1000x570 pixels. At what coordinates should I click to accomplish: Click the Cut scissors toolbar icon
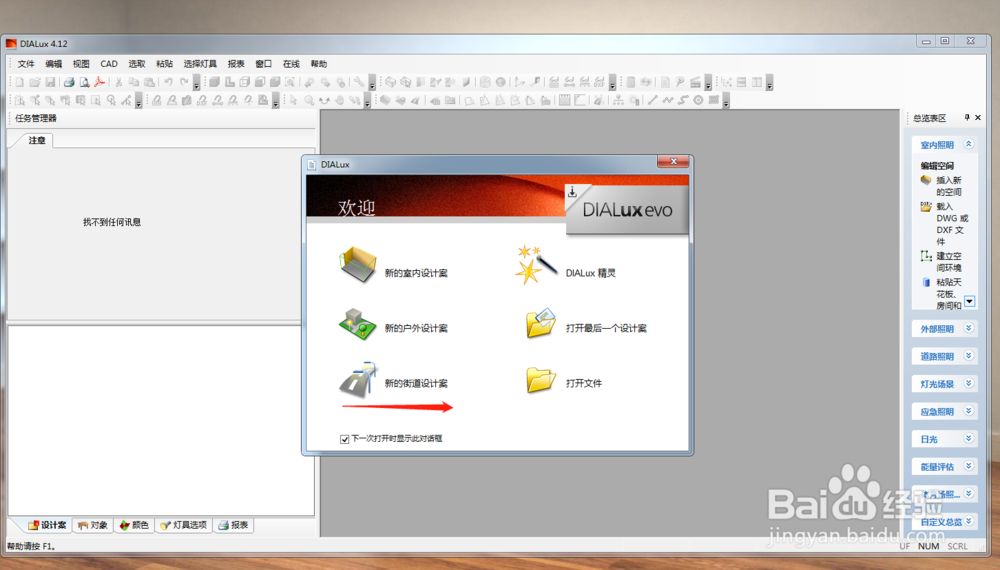click(x=119, y=82)
